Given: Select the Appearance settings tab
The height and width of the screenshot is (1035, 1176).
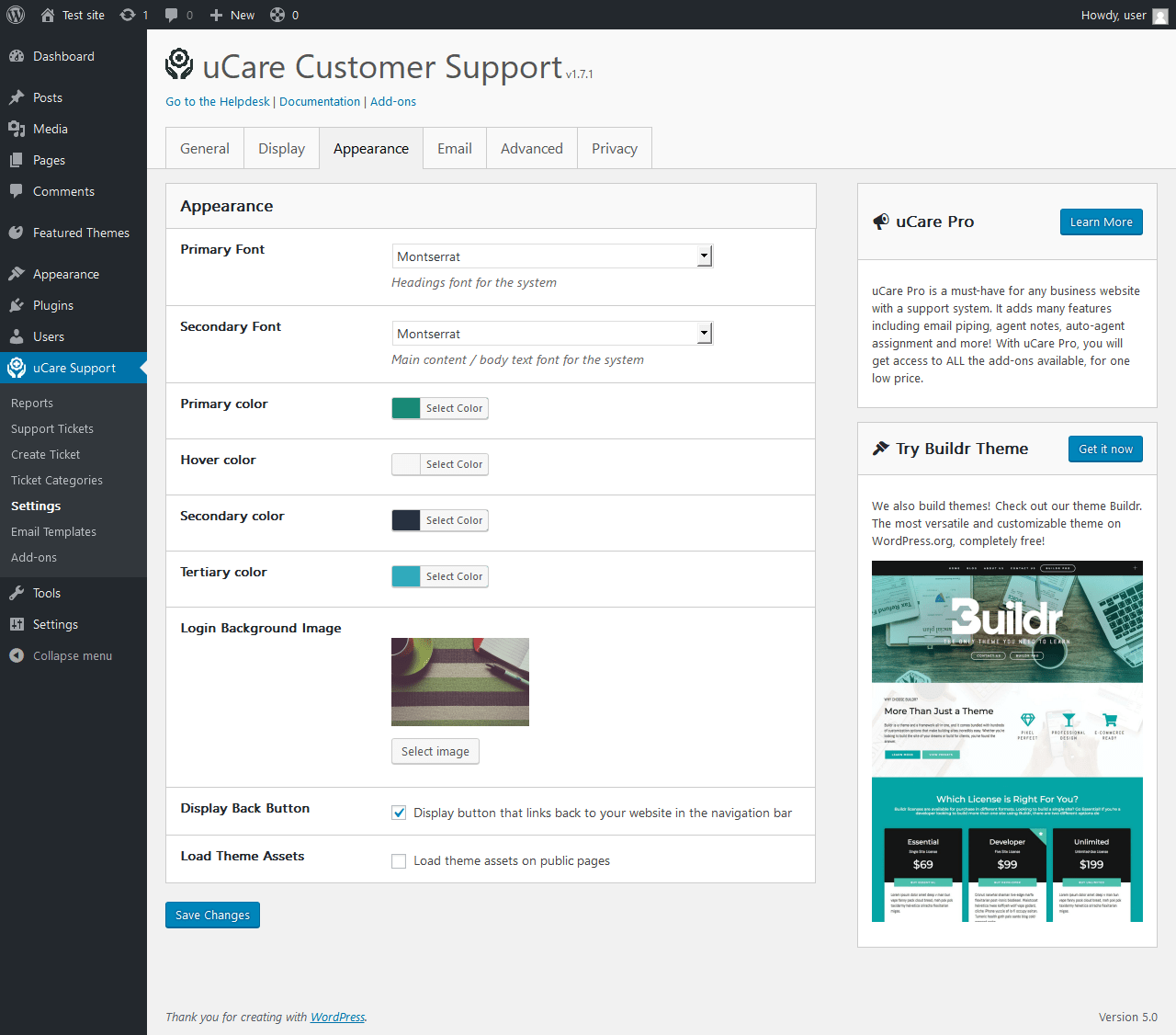Looking at the screenshot, I should (x=371, y=149).
